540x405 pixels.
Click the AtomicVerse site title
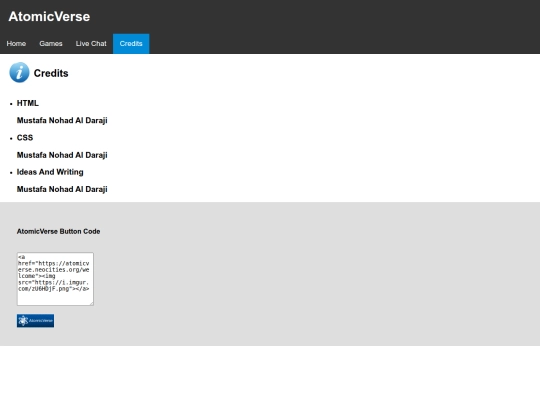(49, 17)
